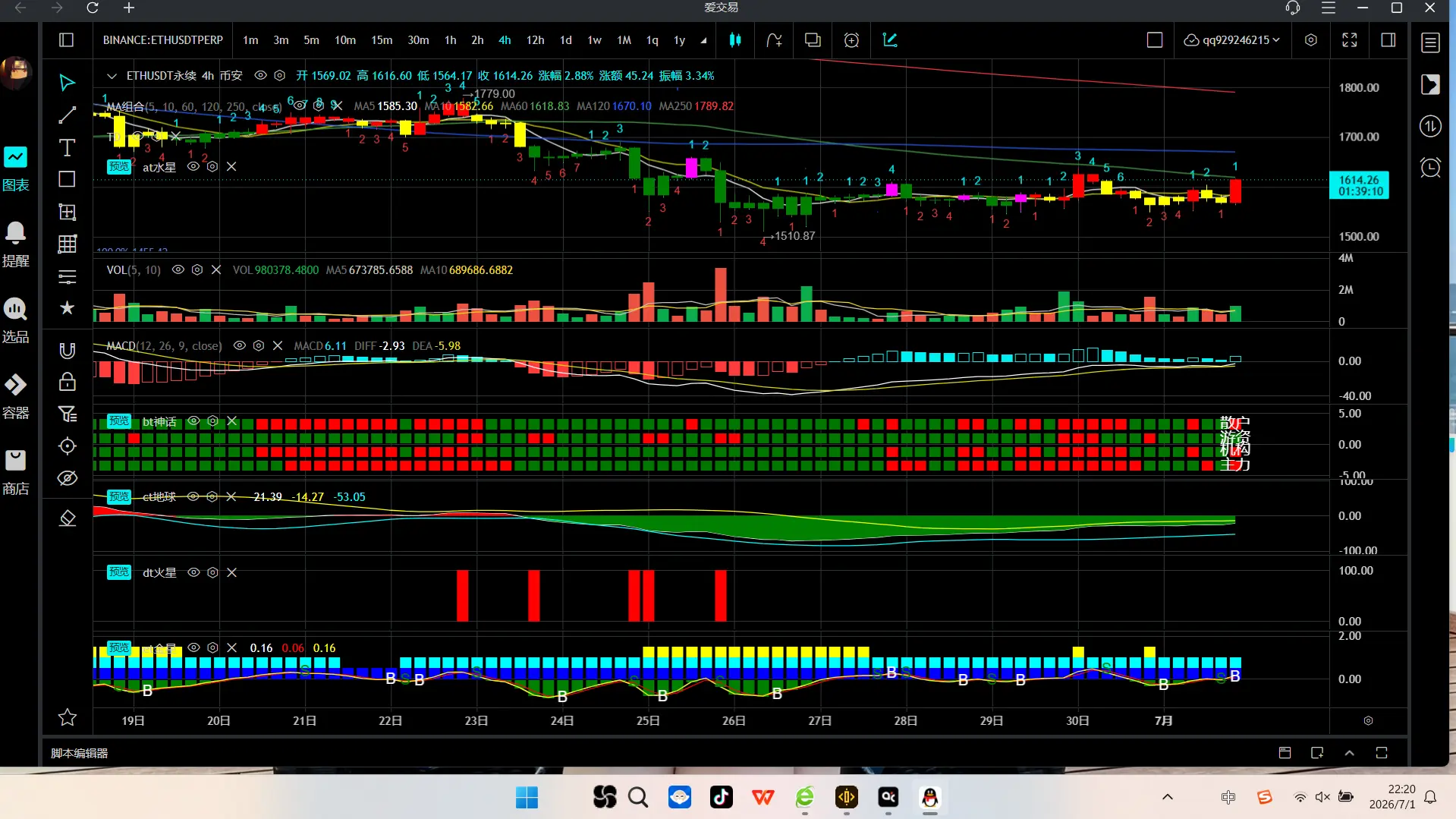The height and width of the screenshot is (819, 1456).
Task: Toggle visibility of VOL indicator
Action: (x=178, y=270)
